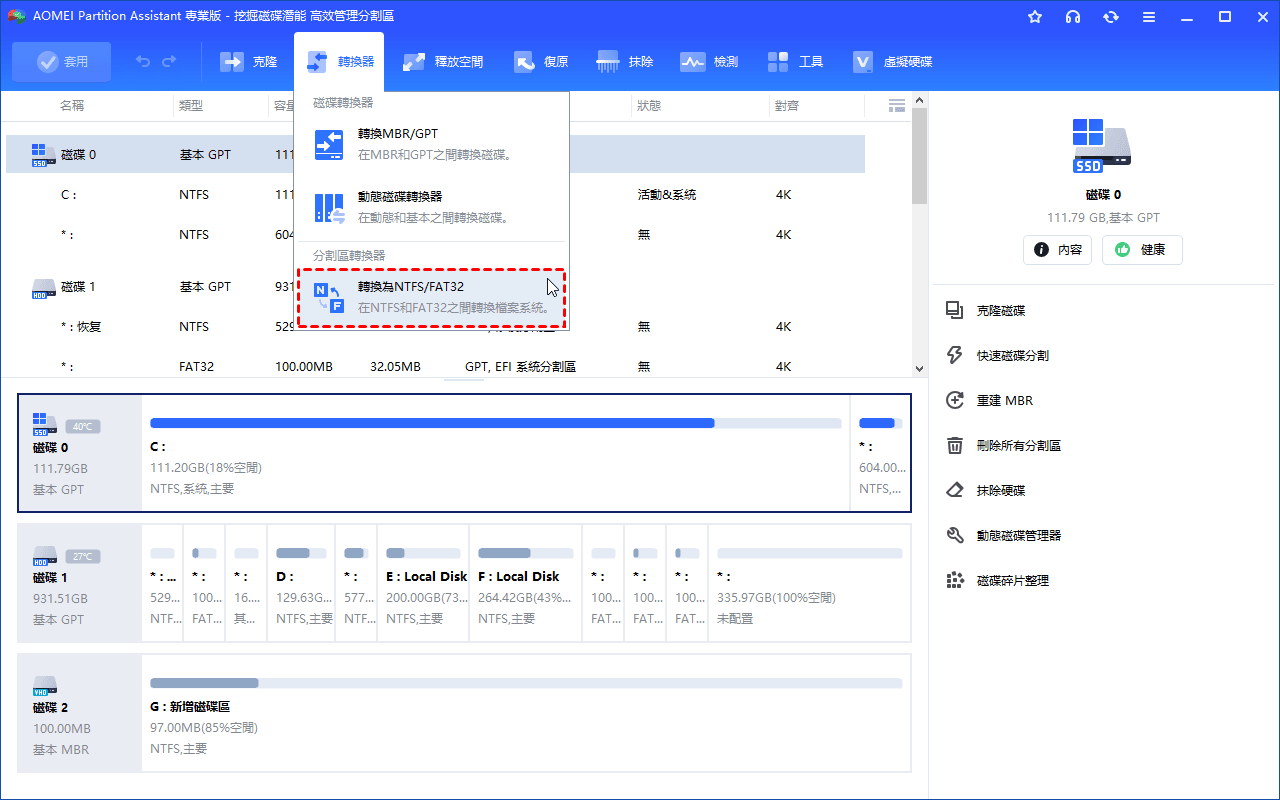1280x800 pixels.
Task: Click the 健康 health button
Action: point(1141,250)
